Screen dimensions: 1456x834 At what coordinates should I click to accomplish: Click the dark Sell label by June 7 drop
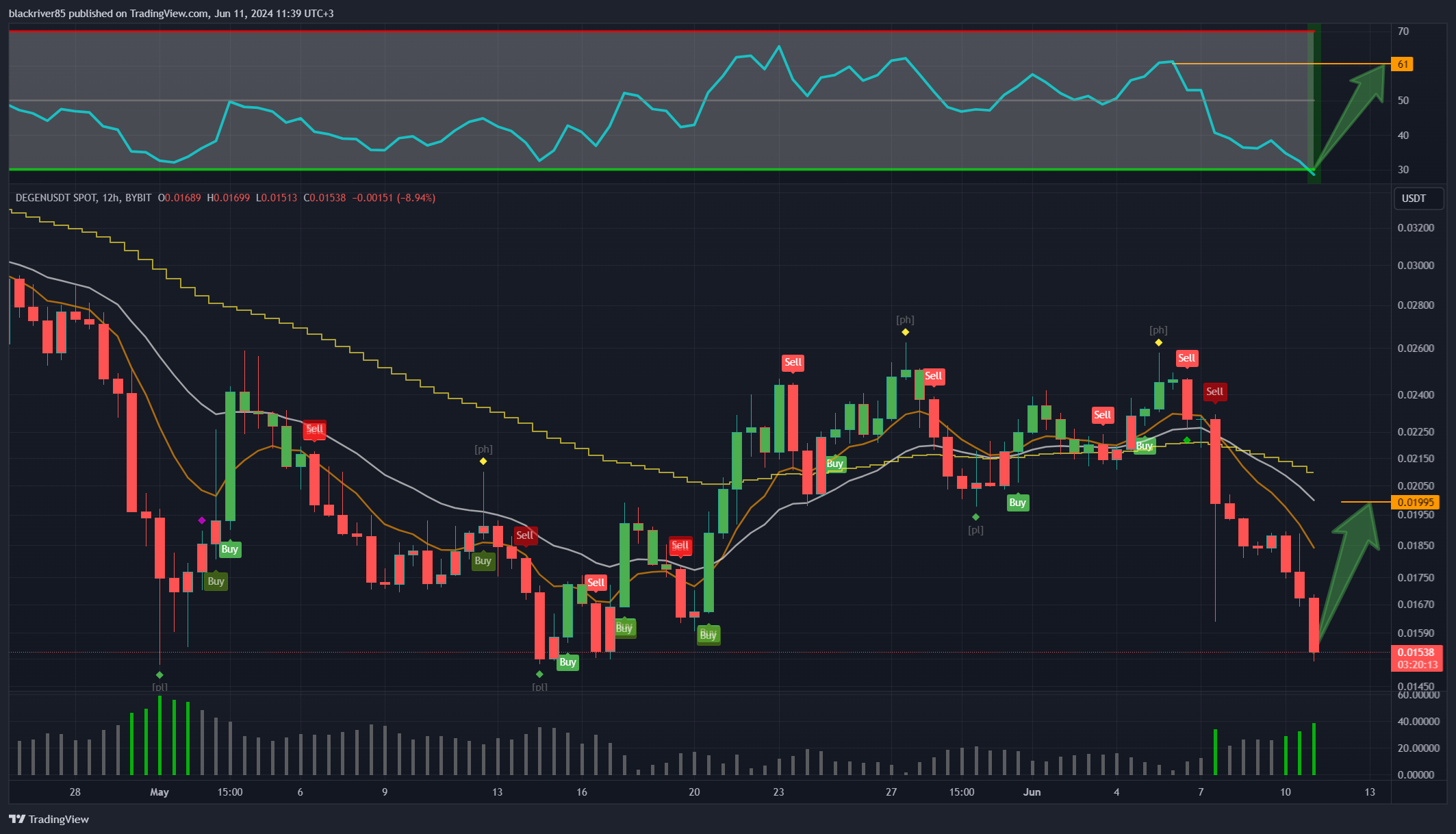click(x=1214, y=392)
